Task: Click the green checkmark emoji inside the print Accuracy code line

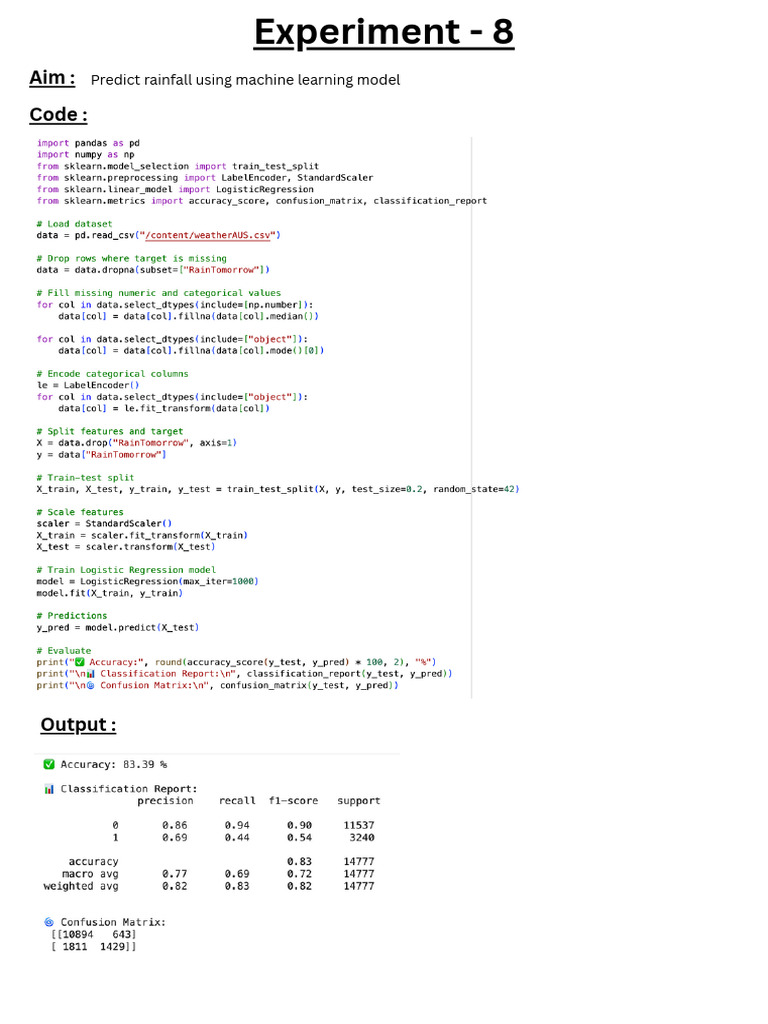Action: (80, 662)
